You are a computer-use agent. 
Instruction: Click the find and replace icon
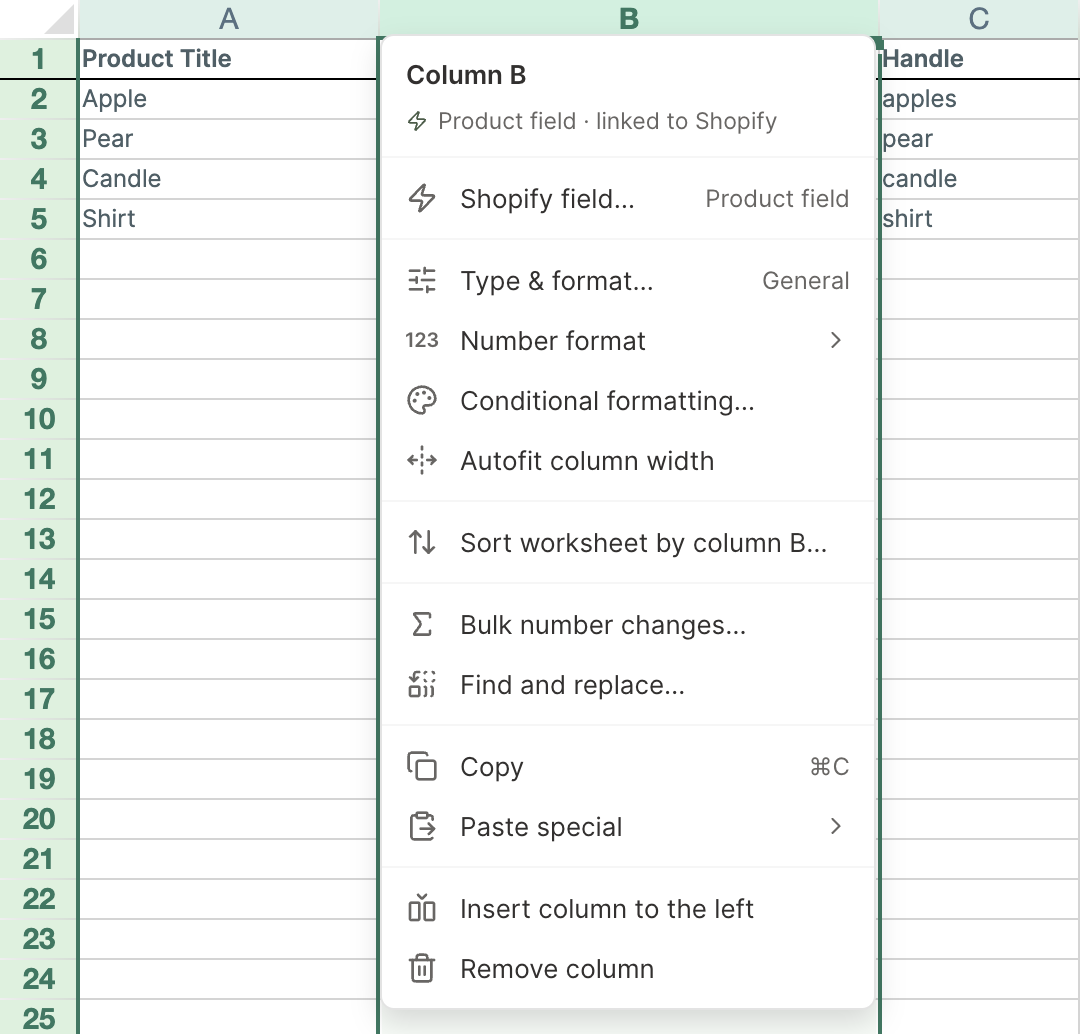[422, 684]
